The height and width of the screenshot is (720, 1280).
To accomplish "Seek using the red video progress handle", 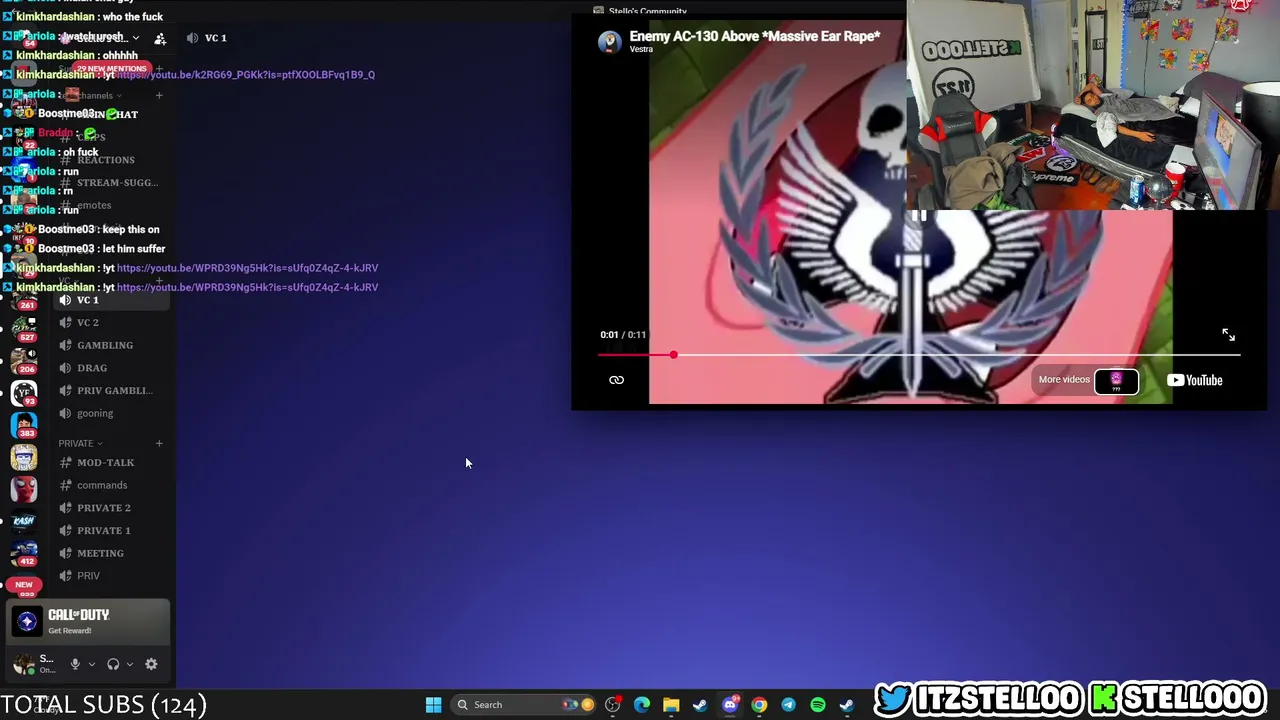I will 674,355.
